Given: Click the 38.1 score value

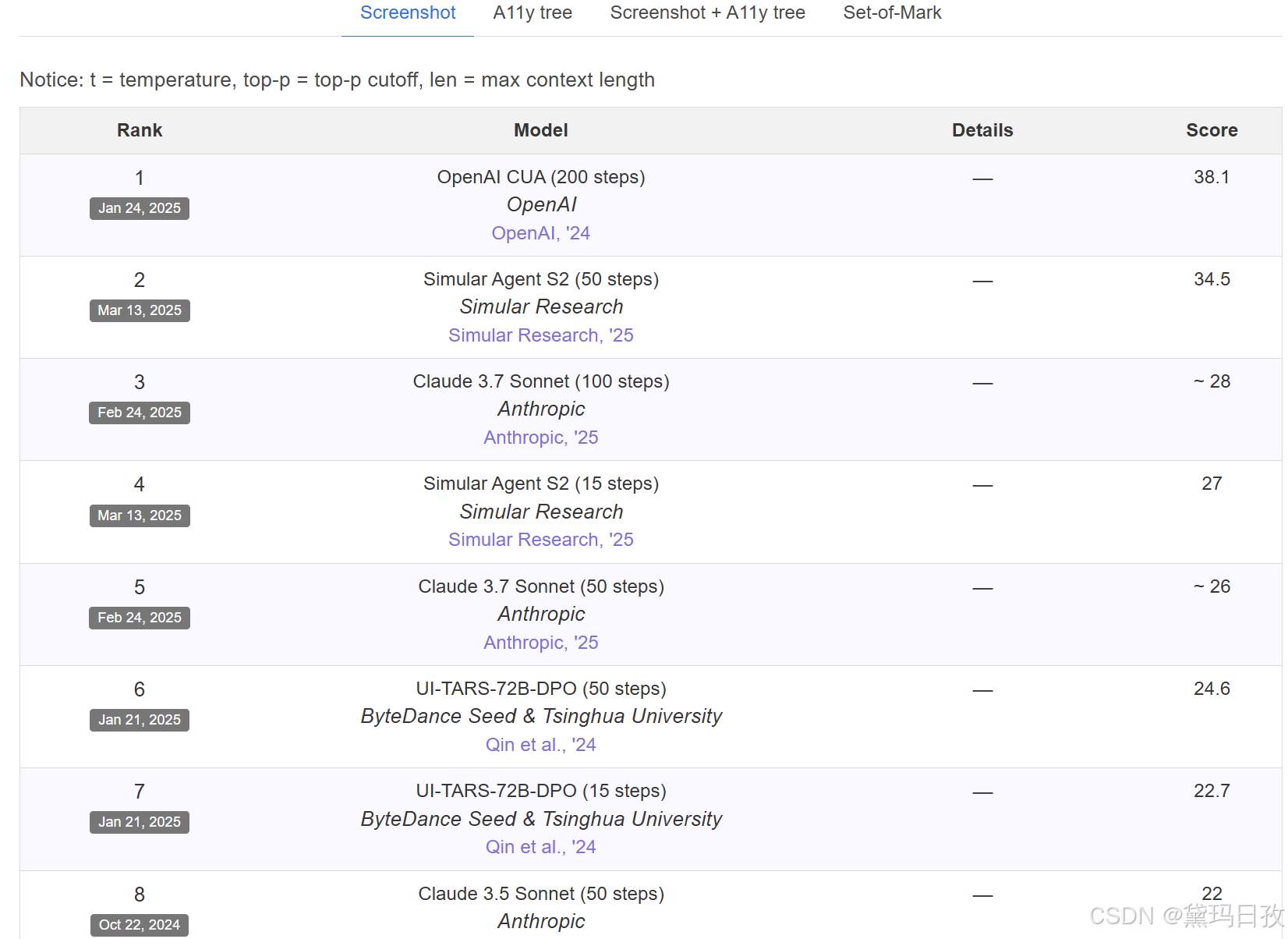Looking at the screenshot, I should (1212, 177).
